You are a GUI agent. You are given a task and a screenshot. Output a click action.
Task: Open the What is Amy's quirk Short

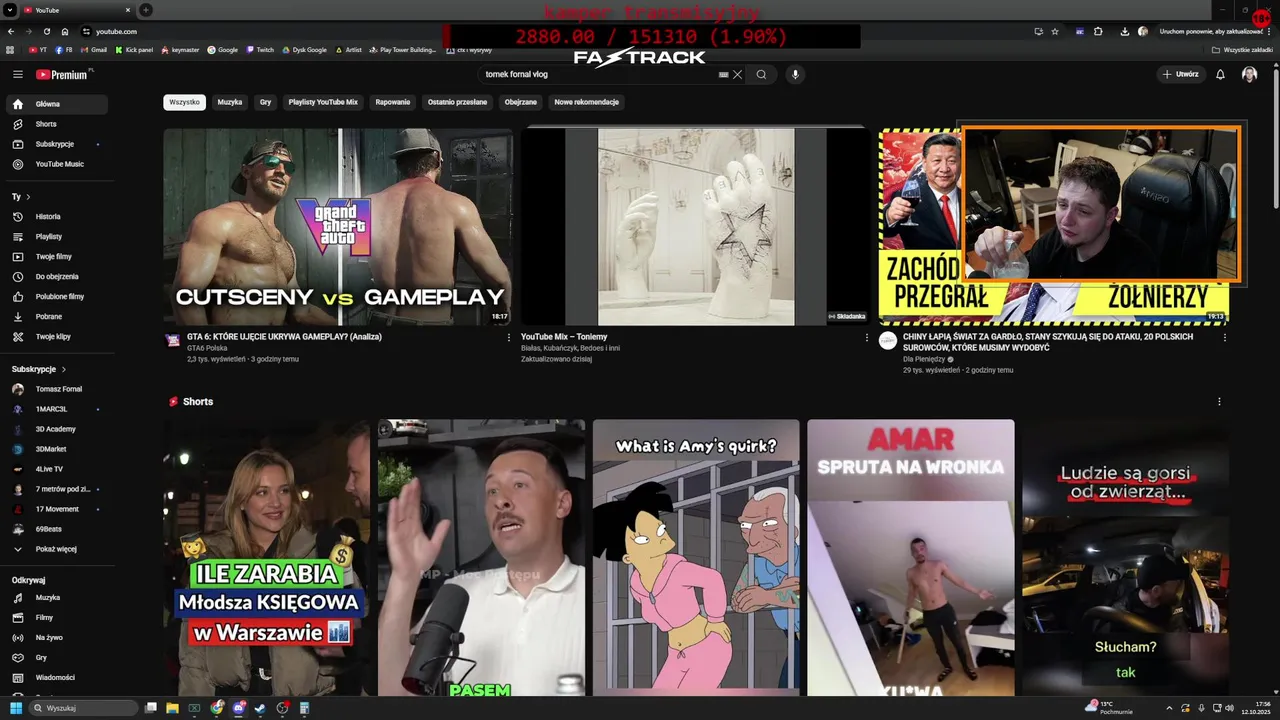pyautogui.click(x=696, y=557)
